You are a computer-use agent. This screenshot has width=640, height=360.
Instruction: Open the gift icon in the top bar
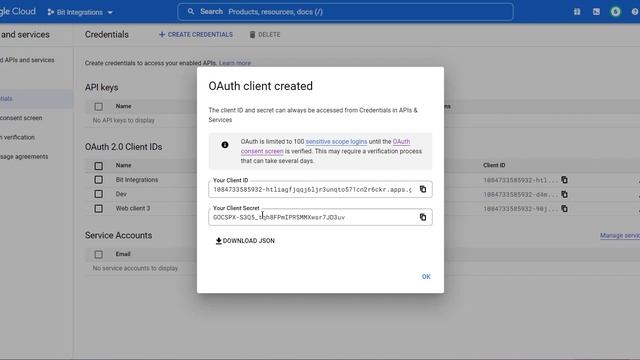(577, 12)
